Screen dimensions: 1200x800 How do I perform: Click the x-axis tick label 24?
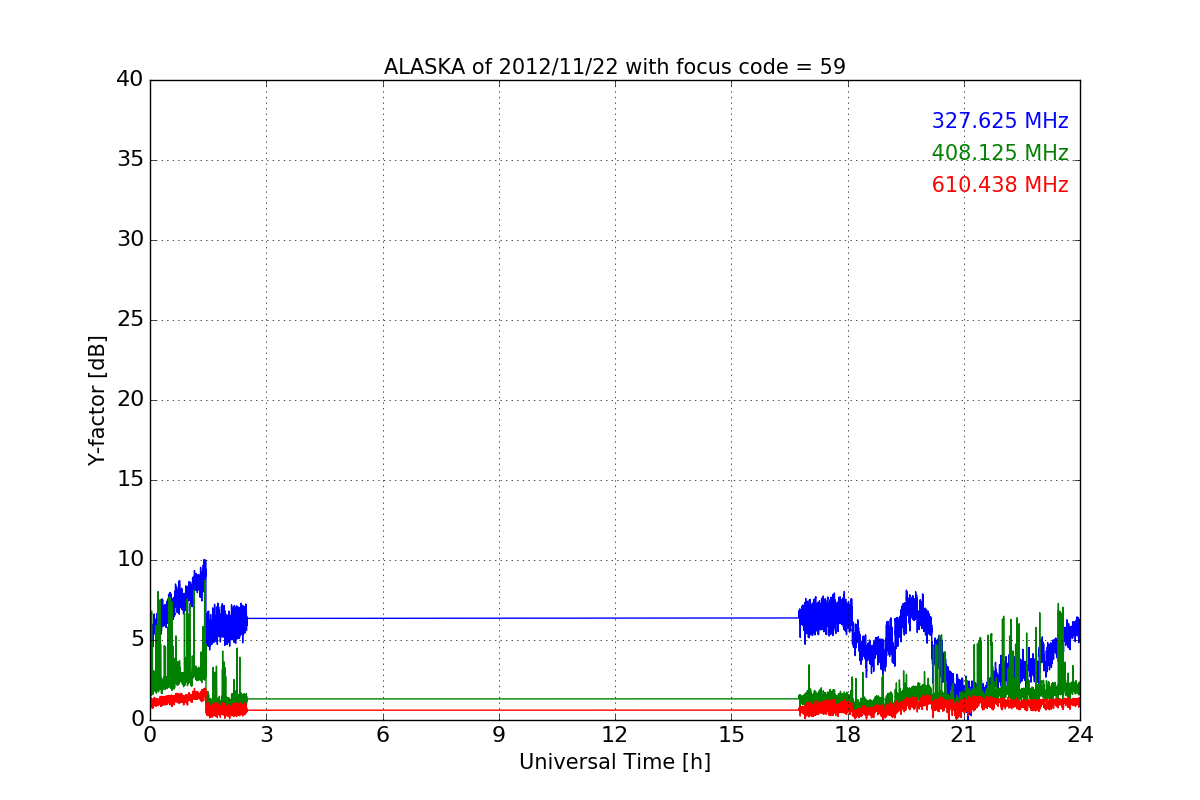pos(1080,734)
